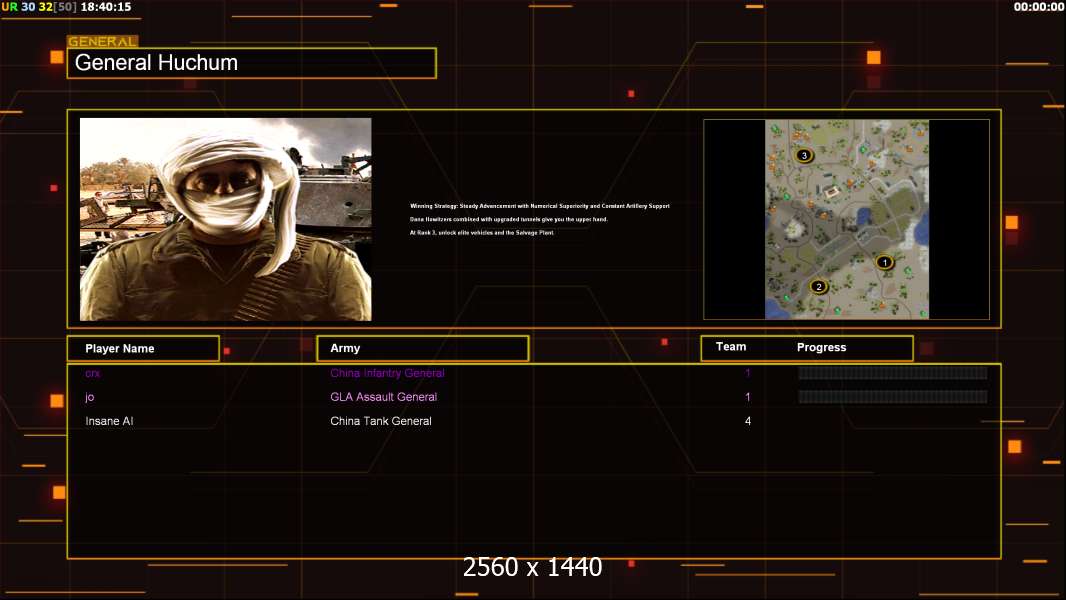The height and width of the screenshot is (600, 1066).
Task: Click the loading progress bar for jo
Action: pos(893,397)
